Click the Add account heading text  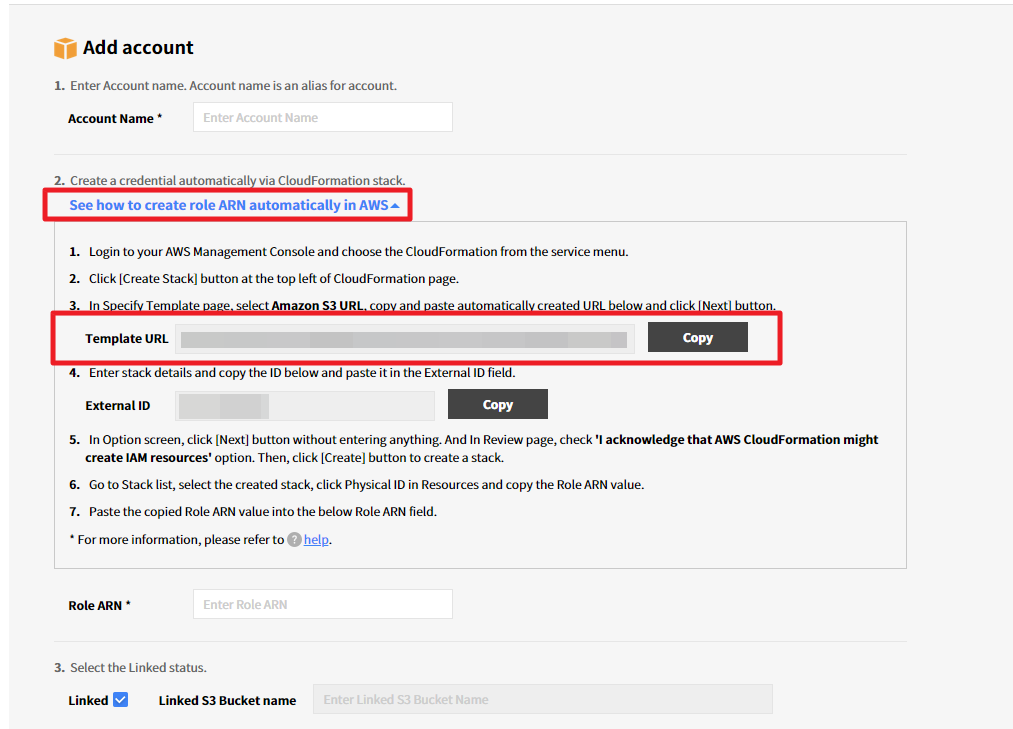pyautogui.click(x=138, y=48)
